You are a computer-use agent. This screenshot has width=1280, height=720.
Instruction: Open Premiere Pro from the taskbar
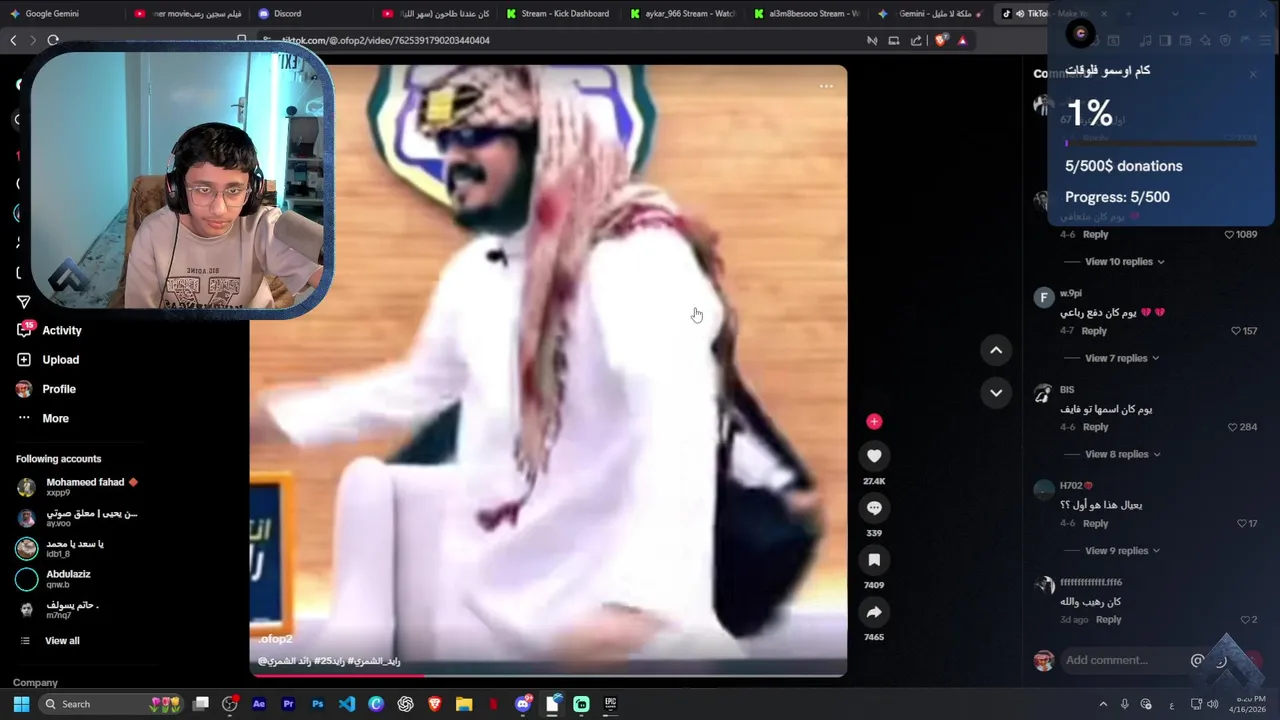coord(288,704)
